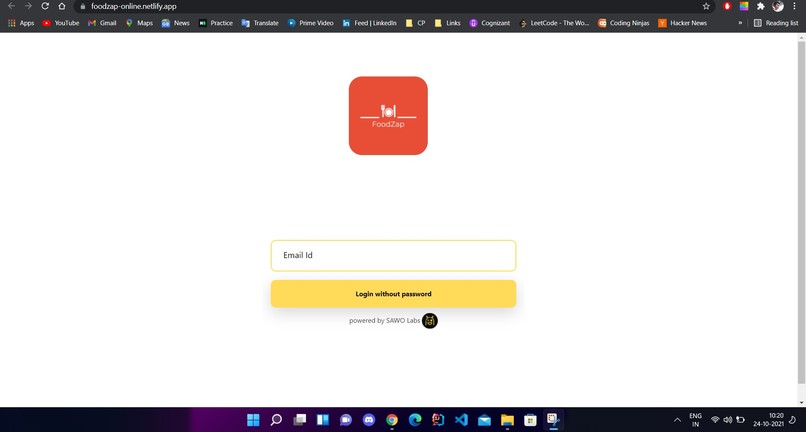Open the Practice bookmark
Image resolution: width=806 pixels, height=432 pixels.
[x=216, y=23]
